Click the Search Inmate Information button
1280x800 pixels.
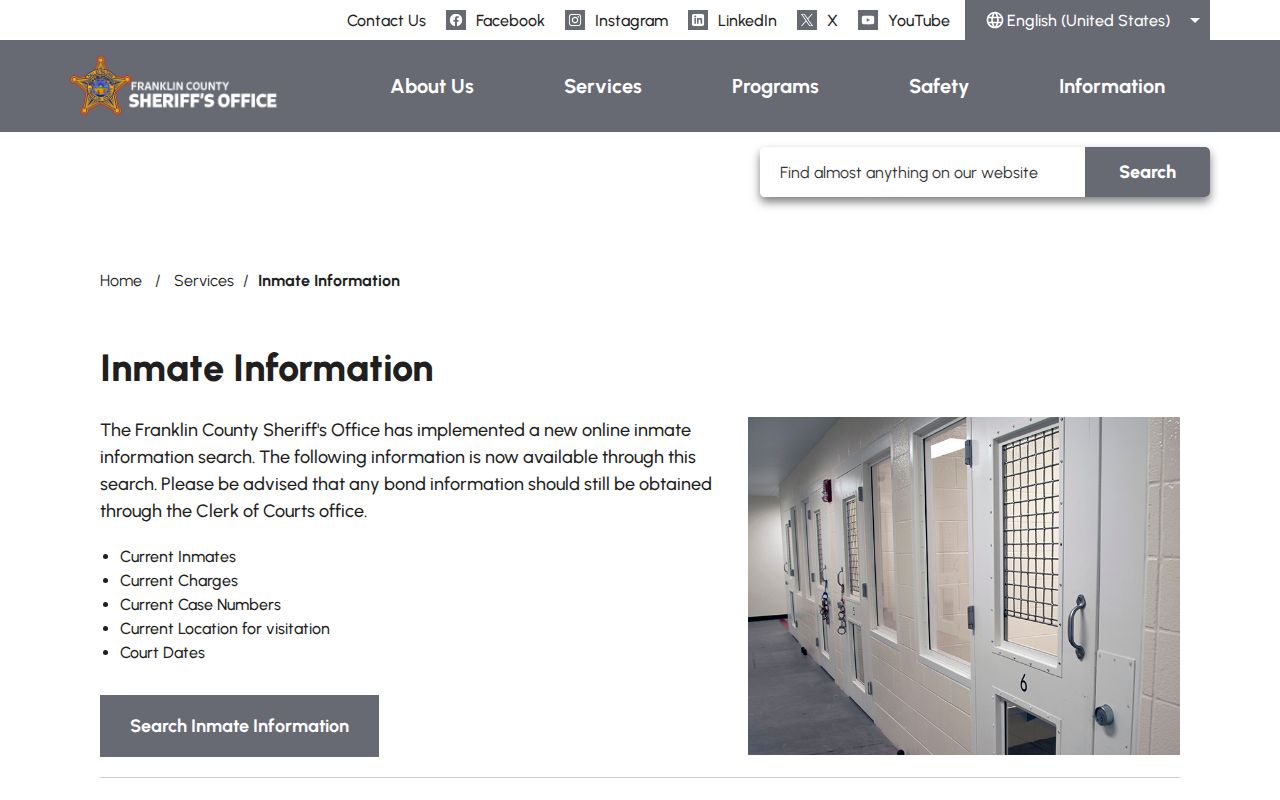(x=239, y=726)
